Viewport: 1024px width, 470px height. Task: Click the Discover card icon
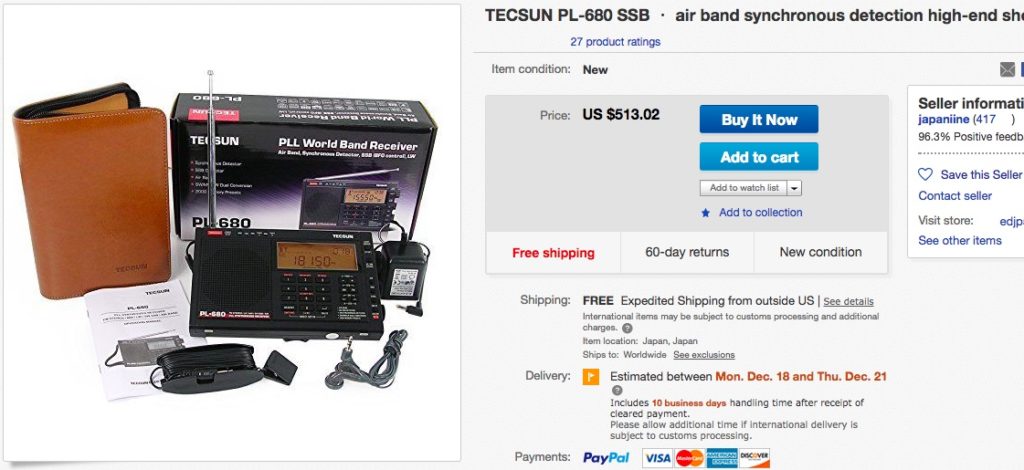point(754,458)
